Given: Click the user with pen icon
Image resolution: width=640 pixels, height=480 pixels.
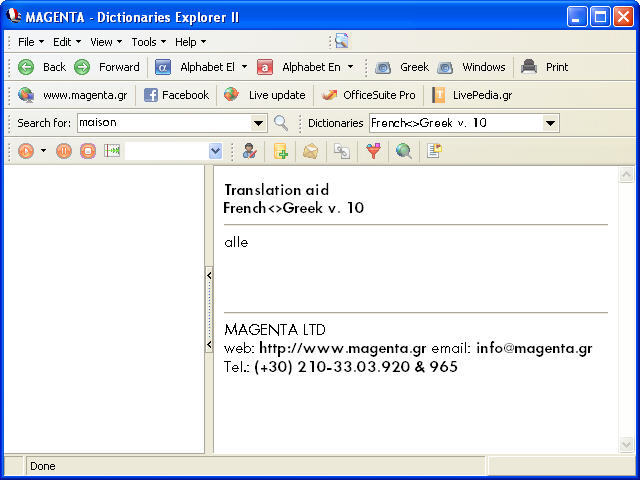Looking at the screenshot, I should coord(249,151).
